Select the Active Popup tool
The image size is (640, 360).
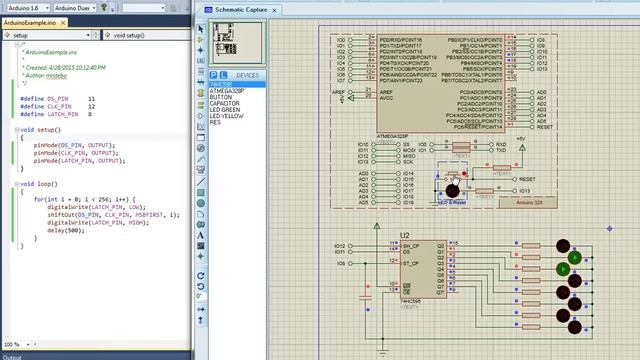point(200,138)
